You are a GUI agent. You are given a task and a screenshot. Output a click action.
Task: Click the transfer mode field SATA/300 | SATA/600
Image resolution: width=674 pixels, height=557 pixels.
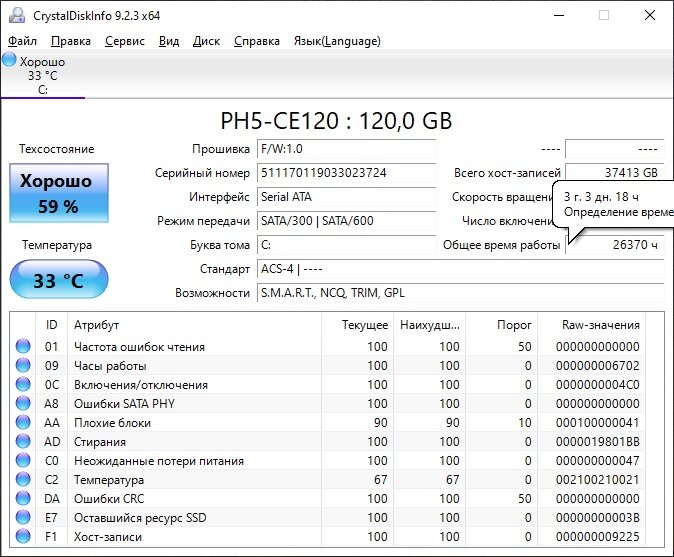(346, 221)
